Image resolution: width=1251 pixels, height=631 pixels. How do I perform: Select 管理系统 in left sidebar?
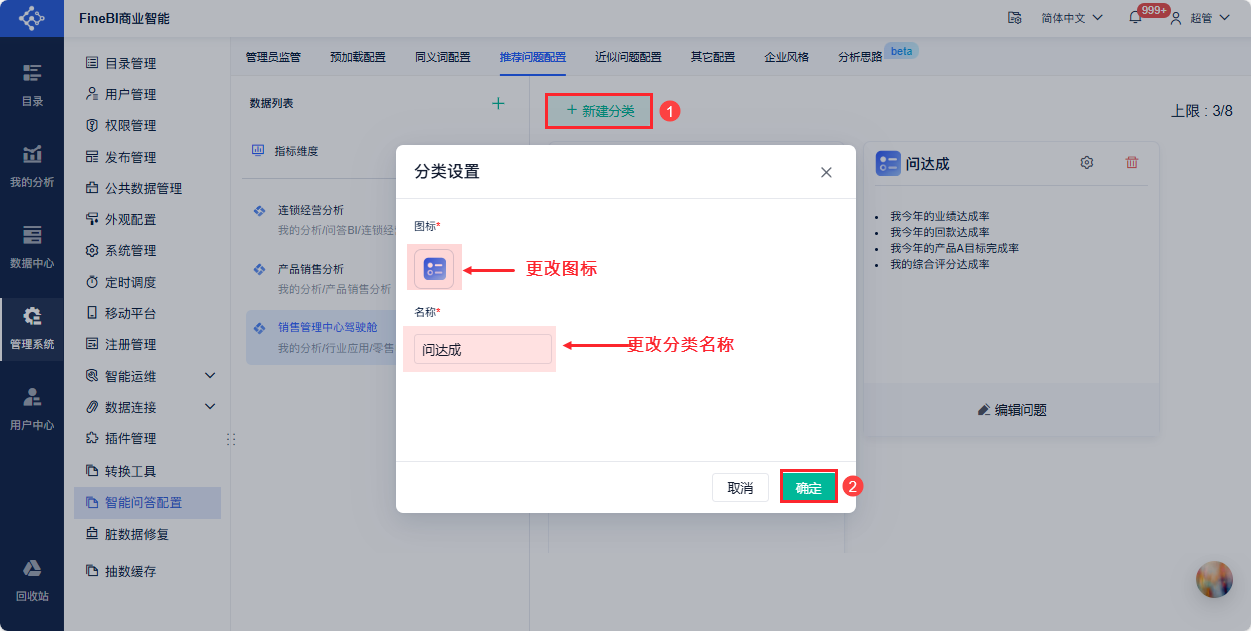32,328
